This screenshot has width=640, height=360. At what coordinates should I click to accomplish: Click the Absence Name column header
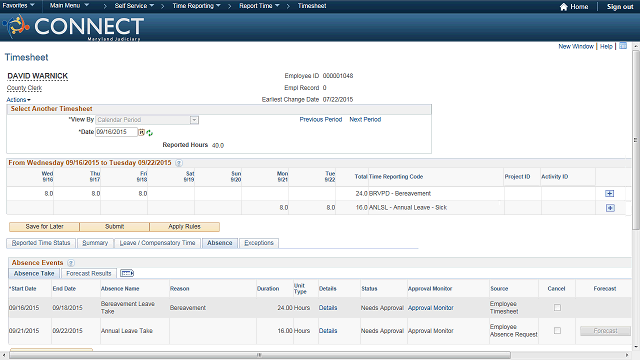[120, 289]
